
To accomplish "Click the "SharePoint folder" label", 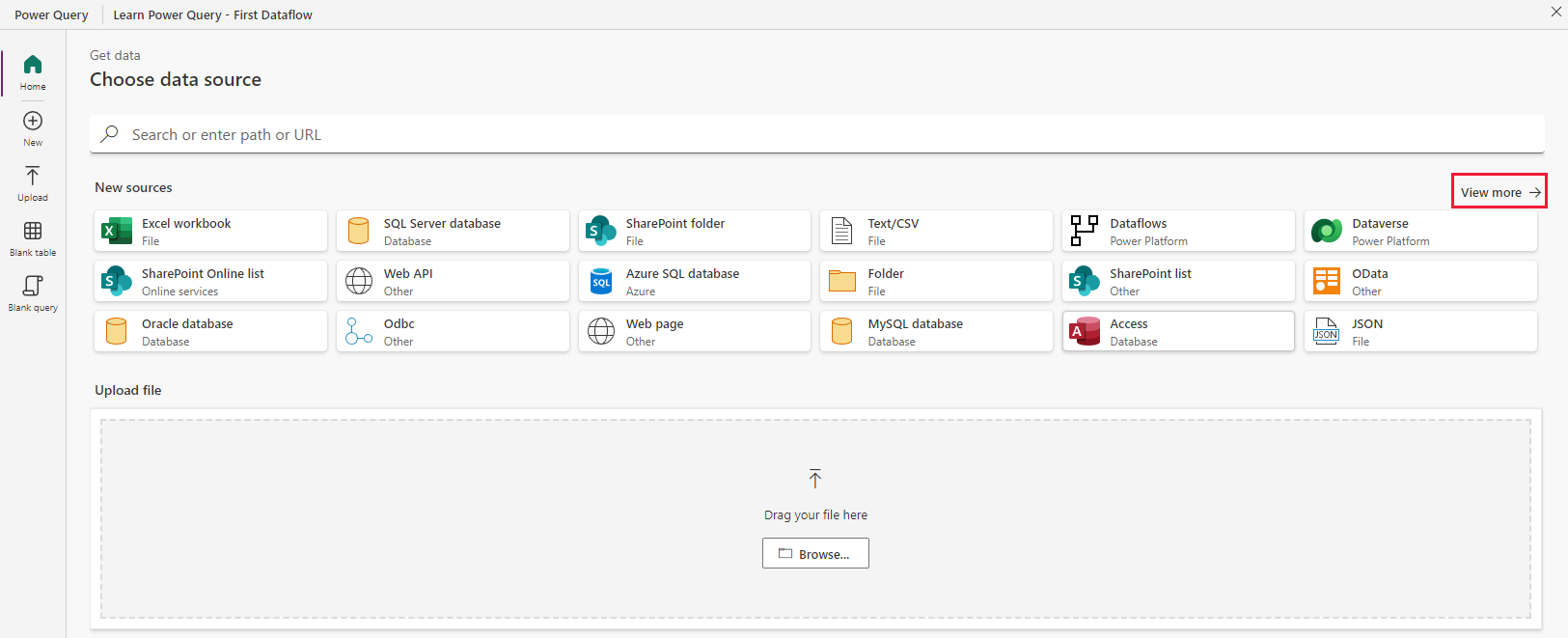I will 675,223.
